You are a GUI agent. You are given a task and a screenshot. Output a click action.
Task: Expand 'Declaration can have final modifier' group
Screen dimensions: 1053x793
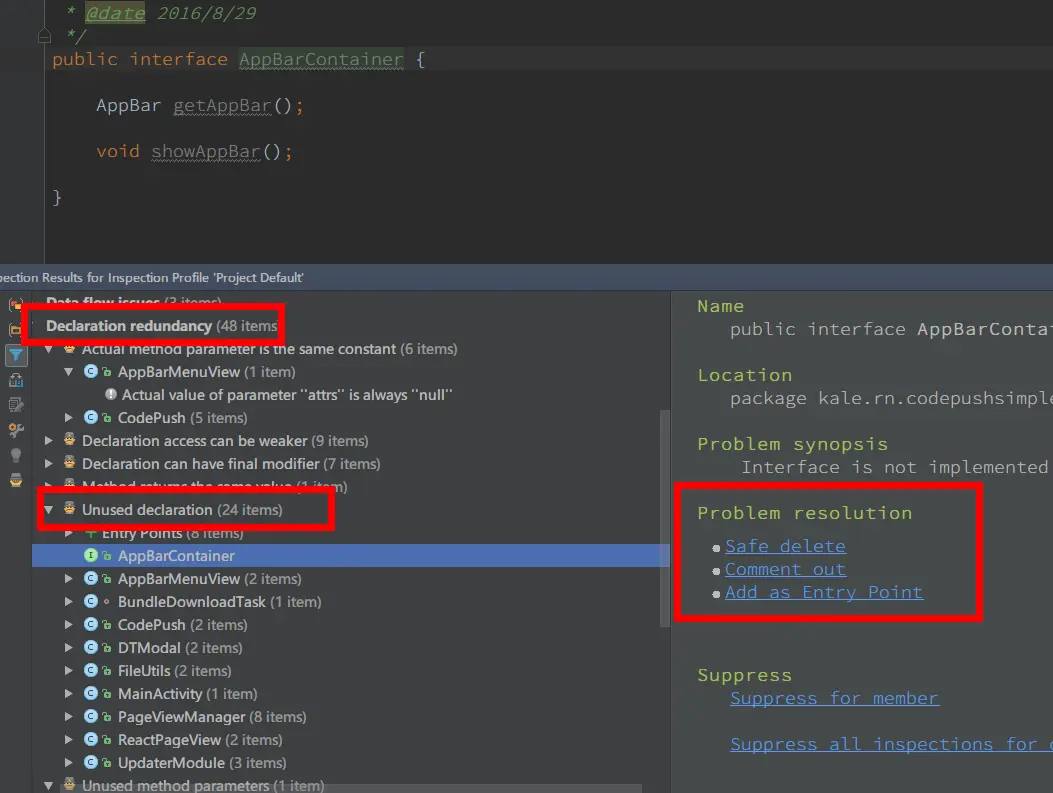pyautogui.click(x=48, y=463)
